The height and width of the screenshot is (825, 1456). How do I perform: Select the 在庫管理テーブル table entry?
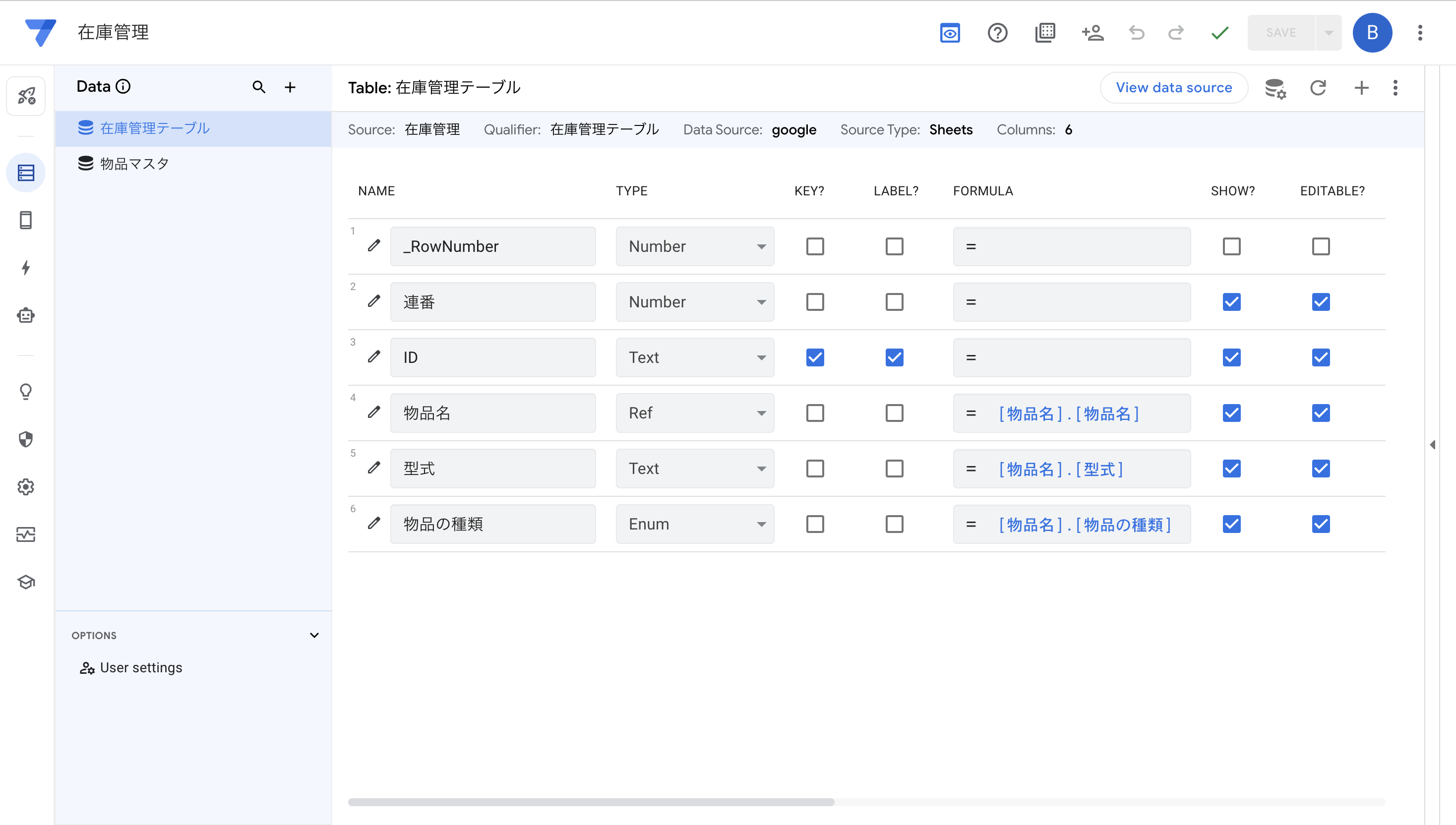click(x=155, y=128)
